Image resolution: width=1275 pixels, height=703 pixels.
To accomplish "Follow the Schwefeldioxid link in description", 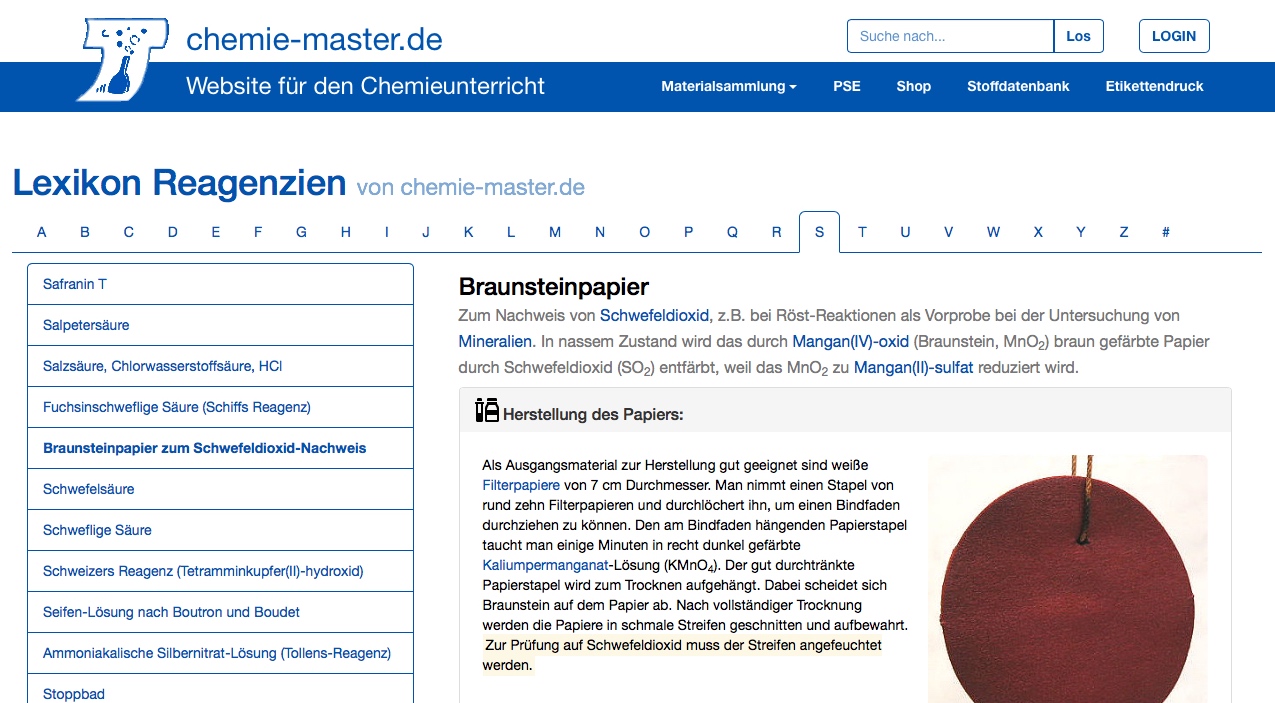I will pyautogui.click(x=655, y=316).
